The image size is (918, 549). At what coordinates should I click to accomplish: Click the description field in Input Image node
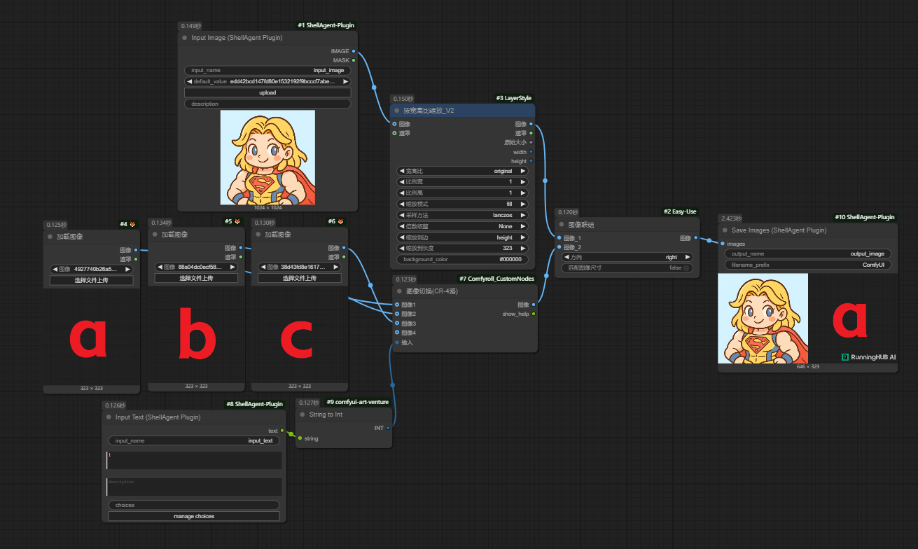(x=268, y=104)
